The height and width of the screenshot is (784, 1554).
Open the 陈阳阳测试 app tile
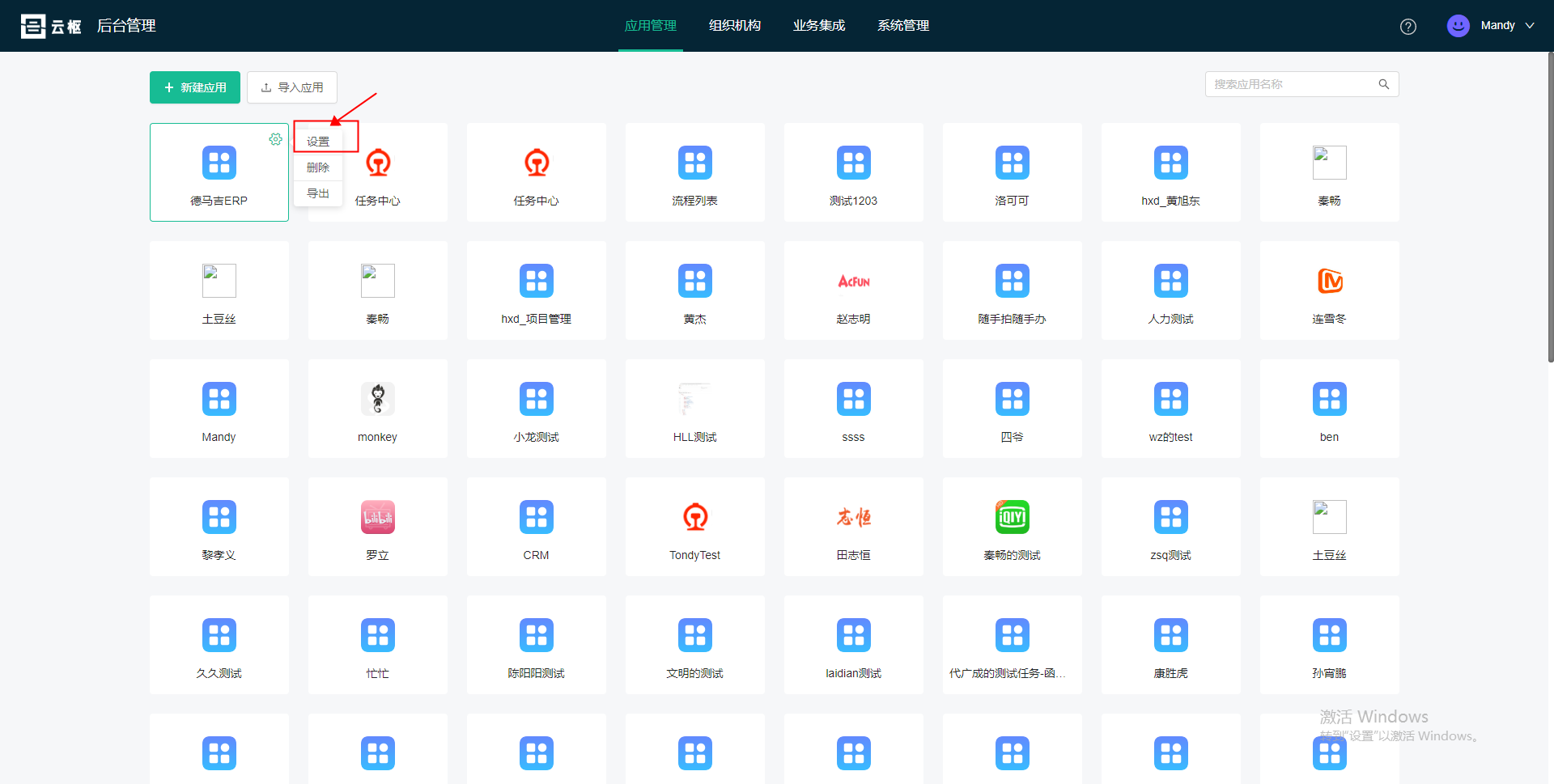(x=537, y=645)
